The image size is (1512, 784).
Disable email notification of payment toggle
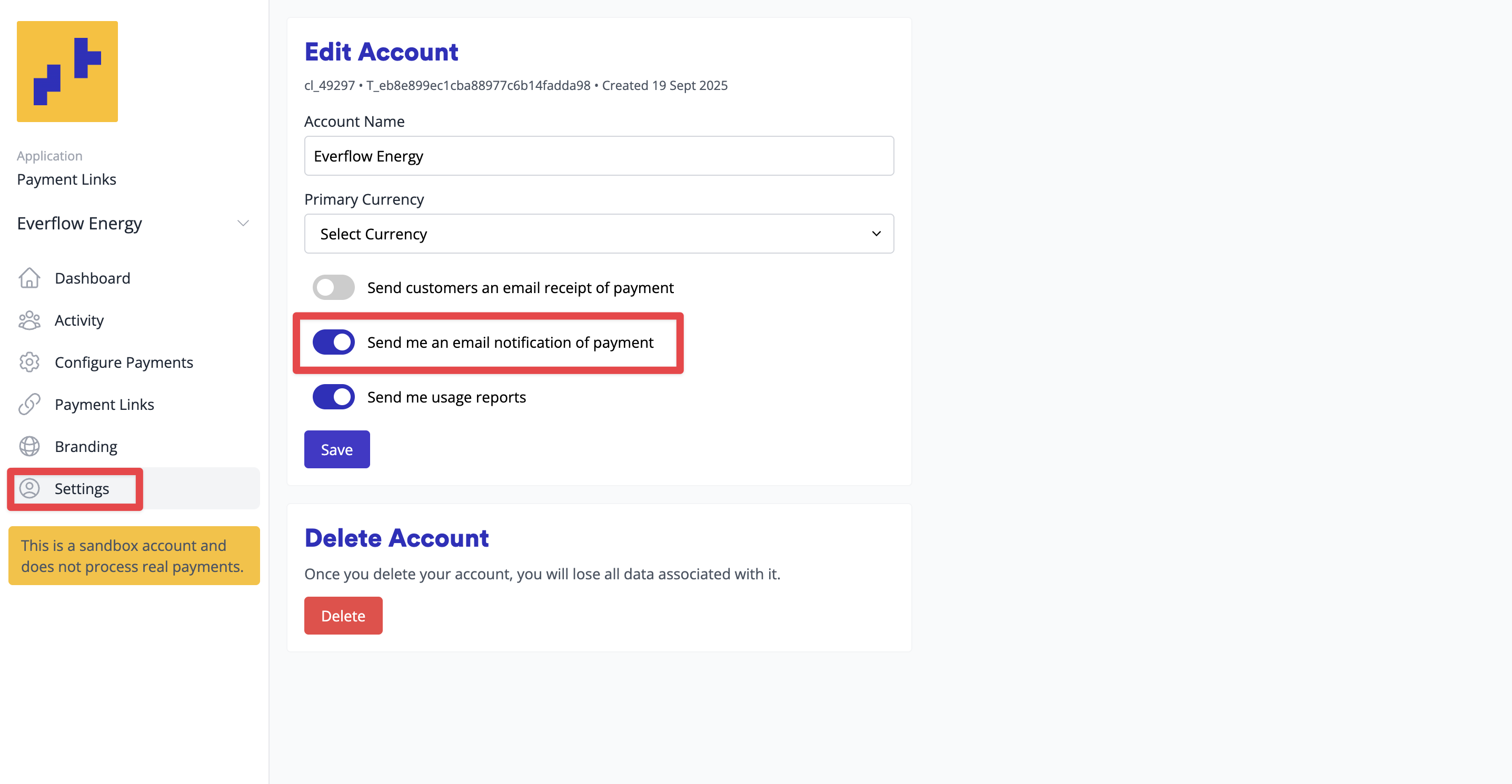(333, 342)
